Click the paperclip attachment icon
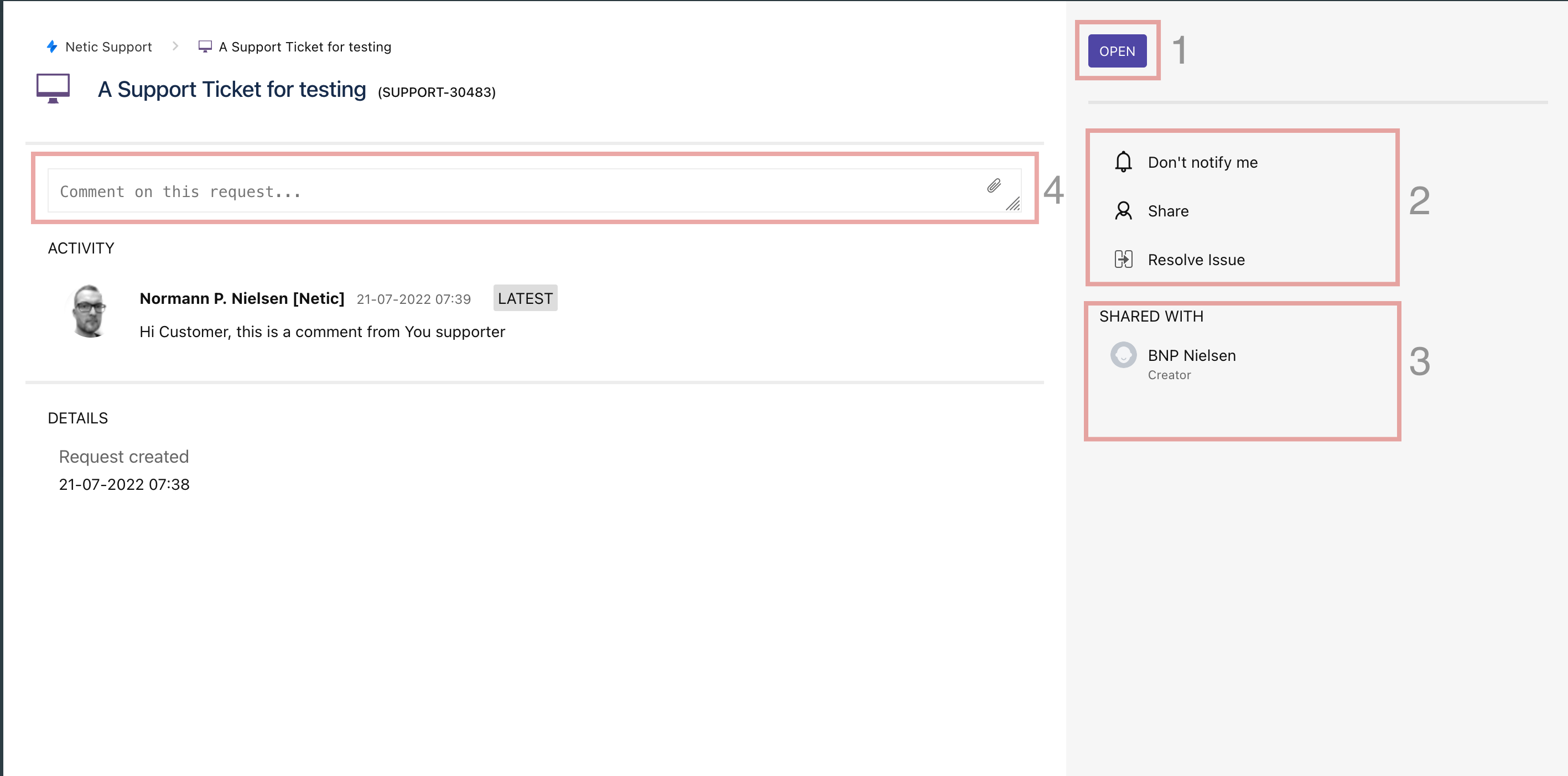This screenshot has height=776, width=1568. coord(994,186)
